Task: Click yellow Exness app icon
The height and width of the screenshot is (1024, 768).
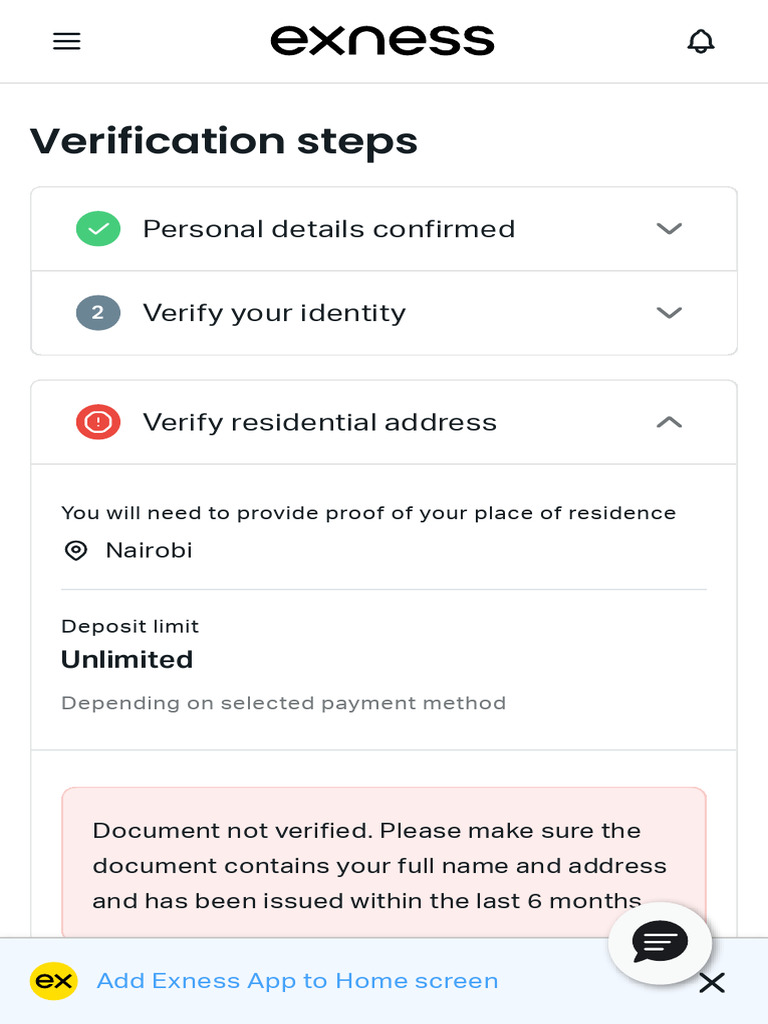Action: pos(54,981)
